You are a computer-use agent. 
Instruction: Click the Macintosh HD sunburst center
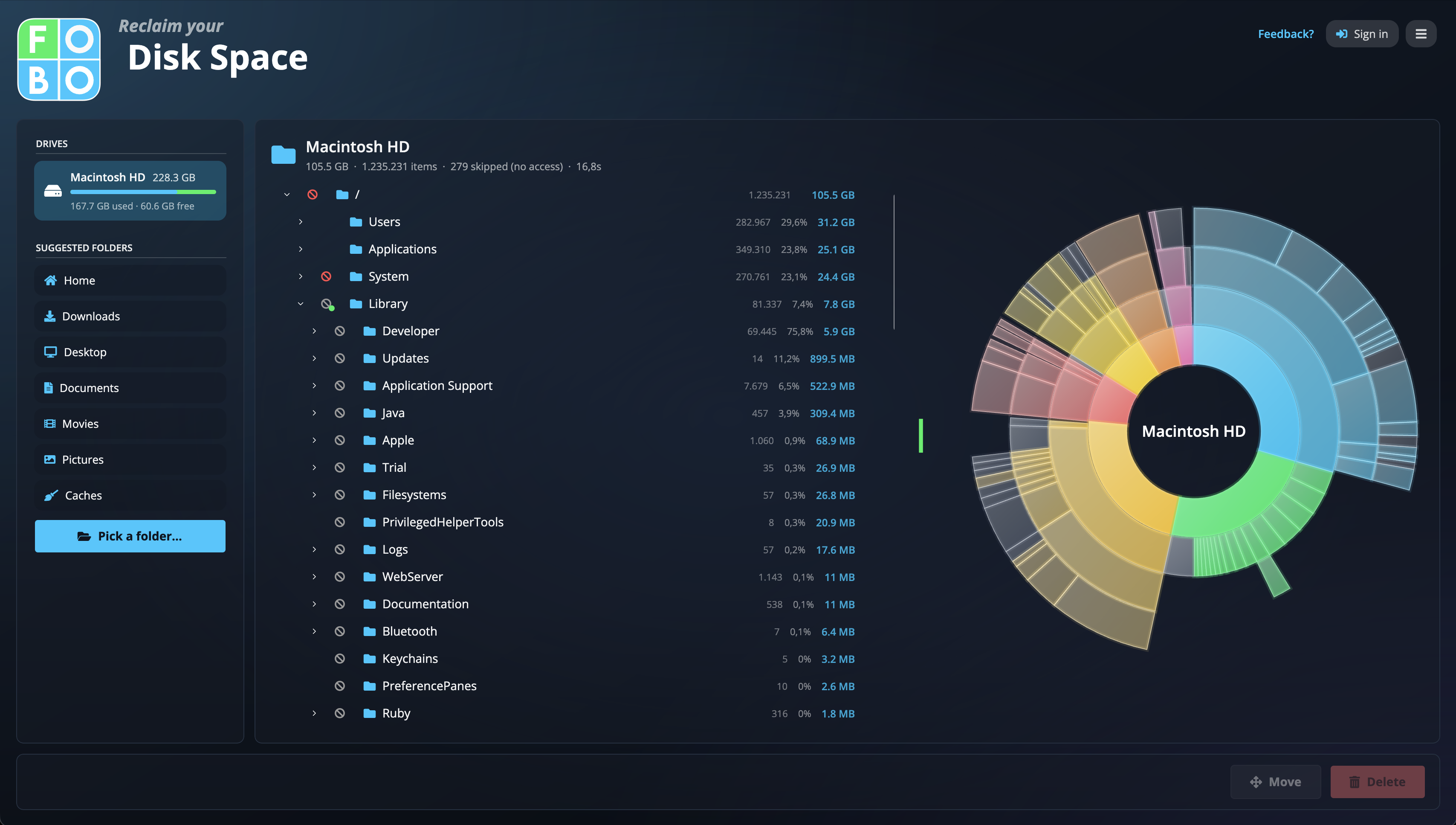coord(1193,431)
